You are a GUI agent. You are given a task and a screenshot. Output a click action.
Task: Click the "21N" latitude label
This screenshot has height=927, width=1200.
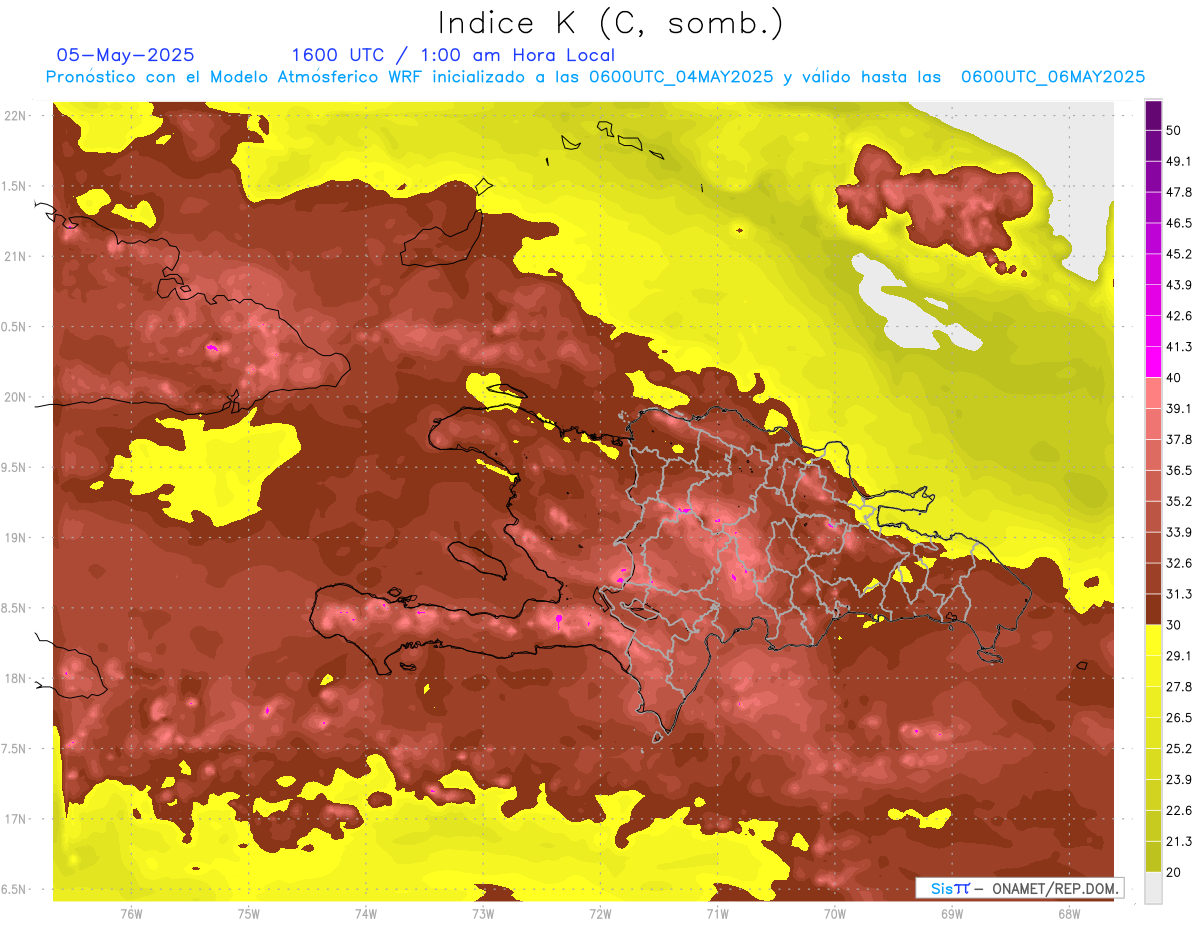tap(16, 256)
